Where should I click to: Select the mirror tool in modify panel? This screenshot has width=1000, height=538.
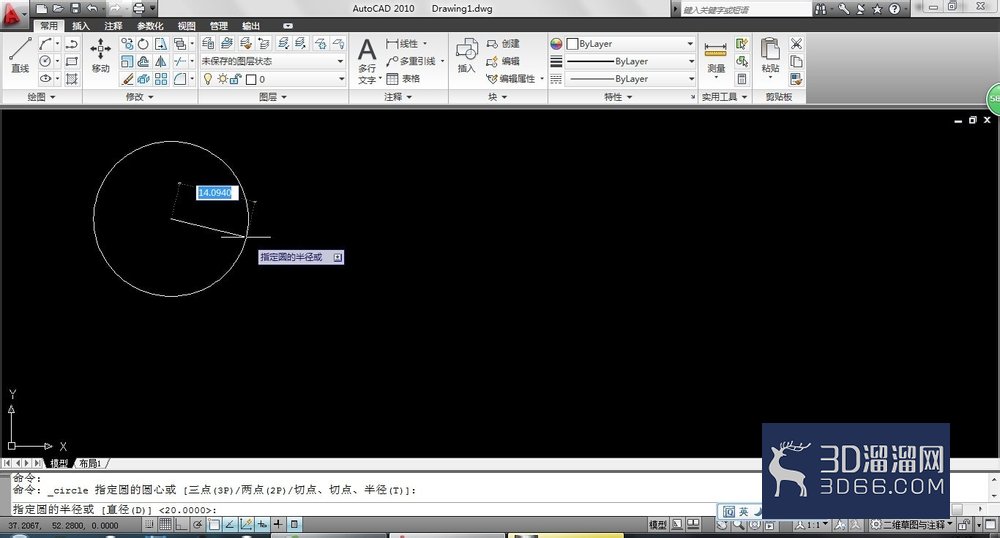tap(161, 61)
